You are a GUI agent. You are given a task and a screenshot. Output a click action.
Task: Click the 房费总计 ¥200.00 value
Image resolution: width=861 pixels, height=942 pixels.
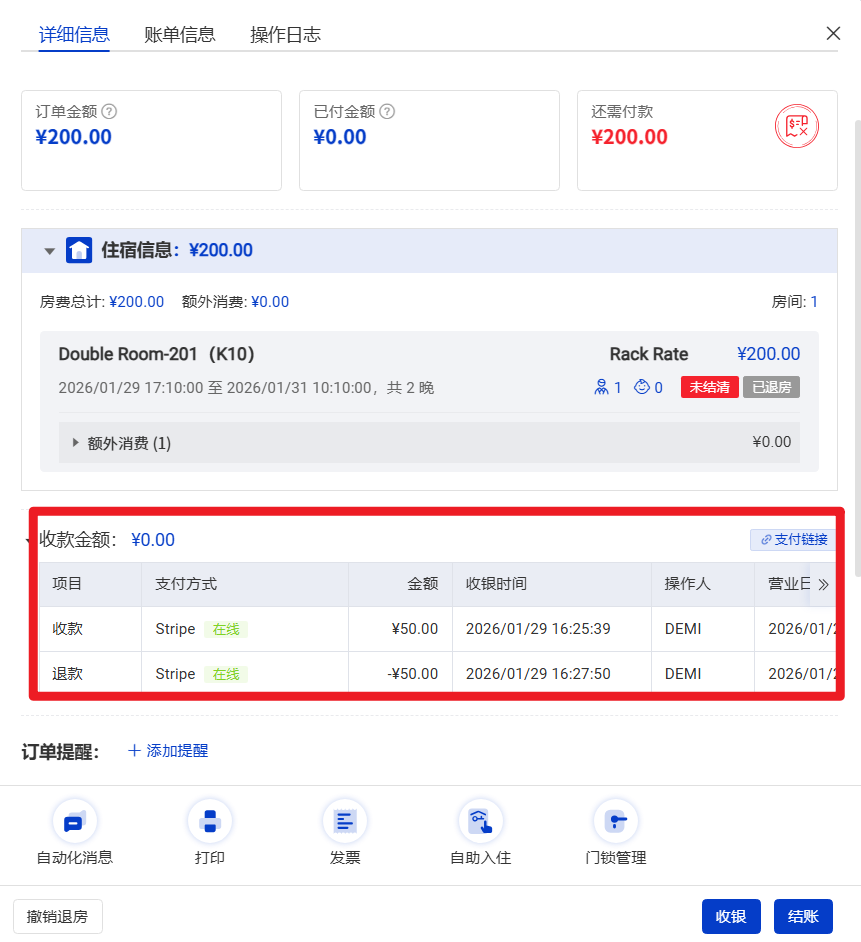tap(136, 302)
